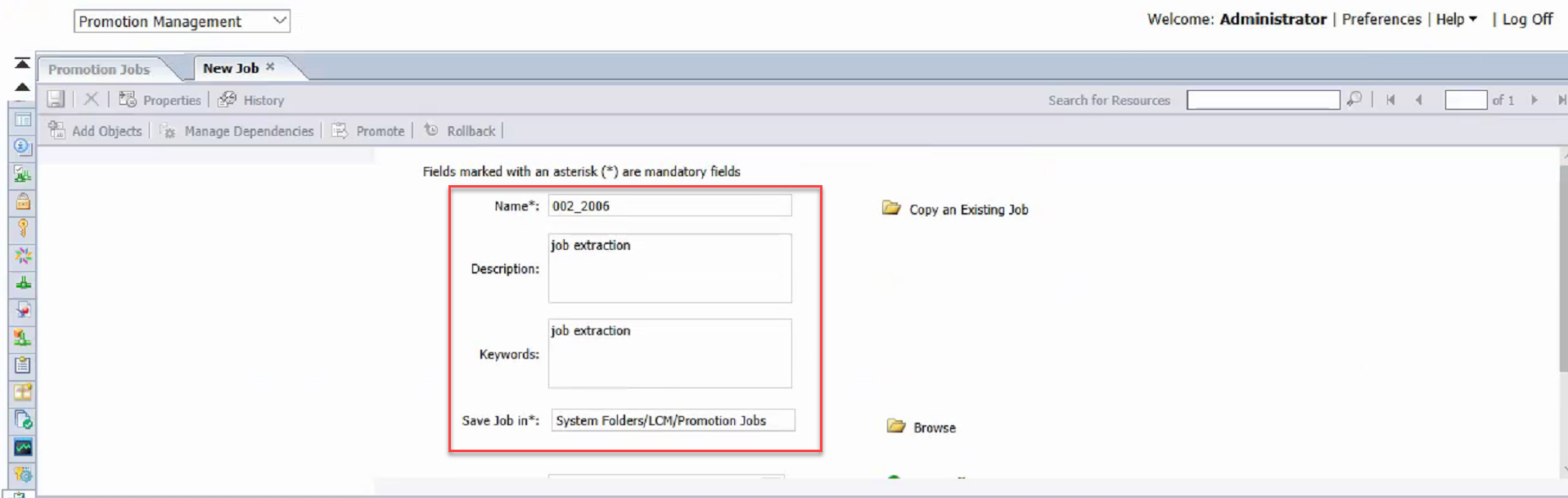Click the documents with green check sidebar icon

(x=23, y=419)
